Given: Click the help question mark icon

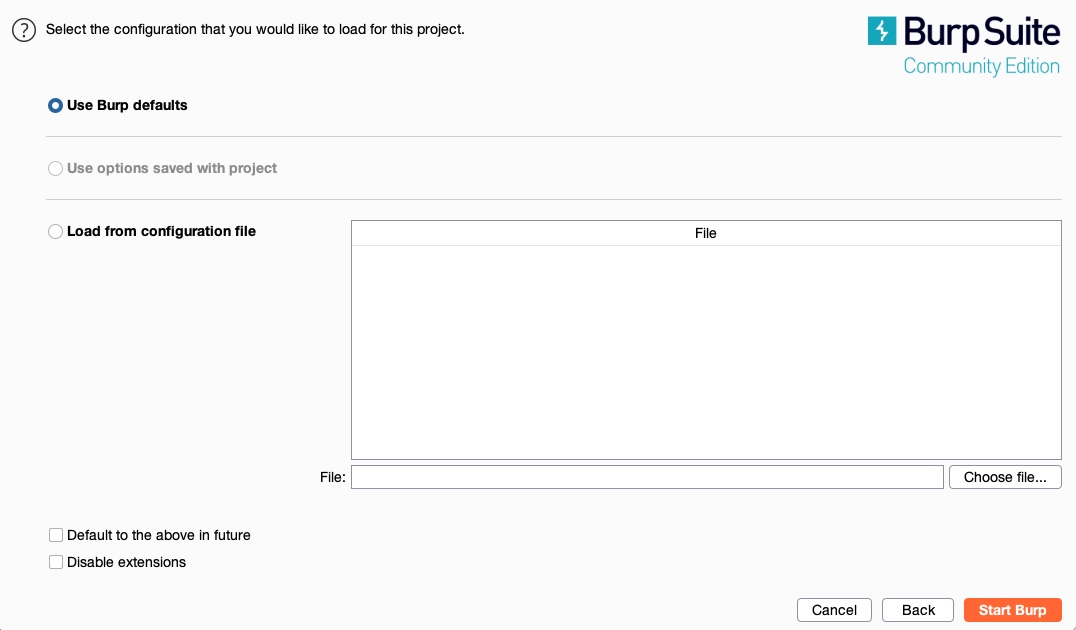Looking at the screenshot, I should [x=23, y=30].
